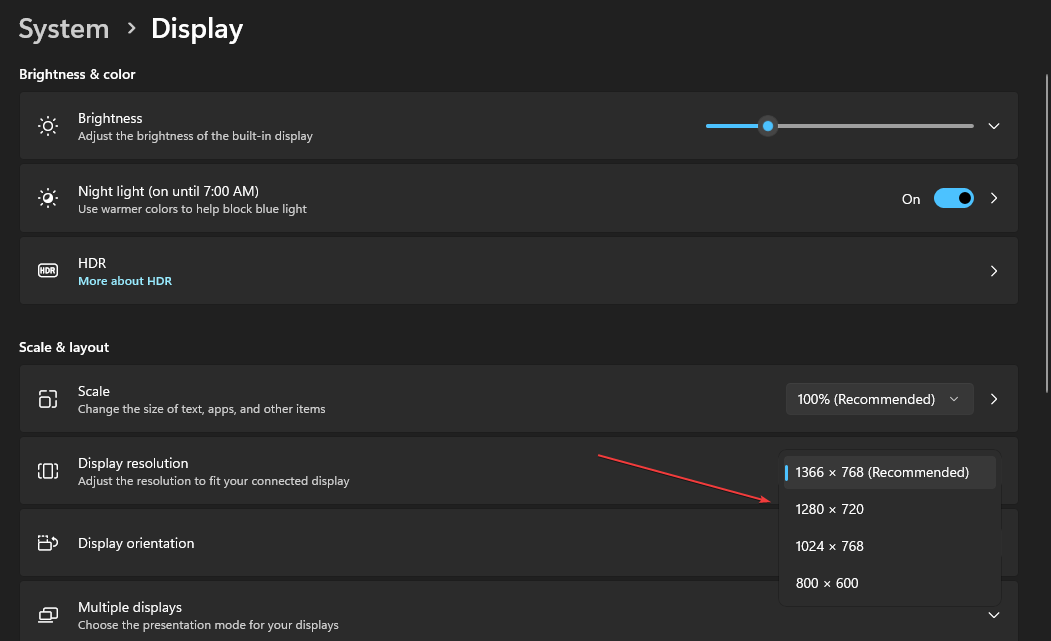1051x641 pixels.
Task: Click the Display breadcrumb title
Action: coord(196,28)
